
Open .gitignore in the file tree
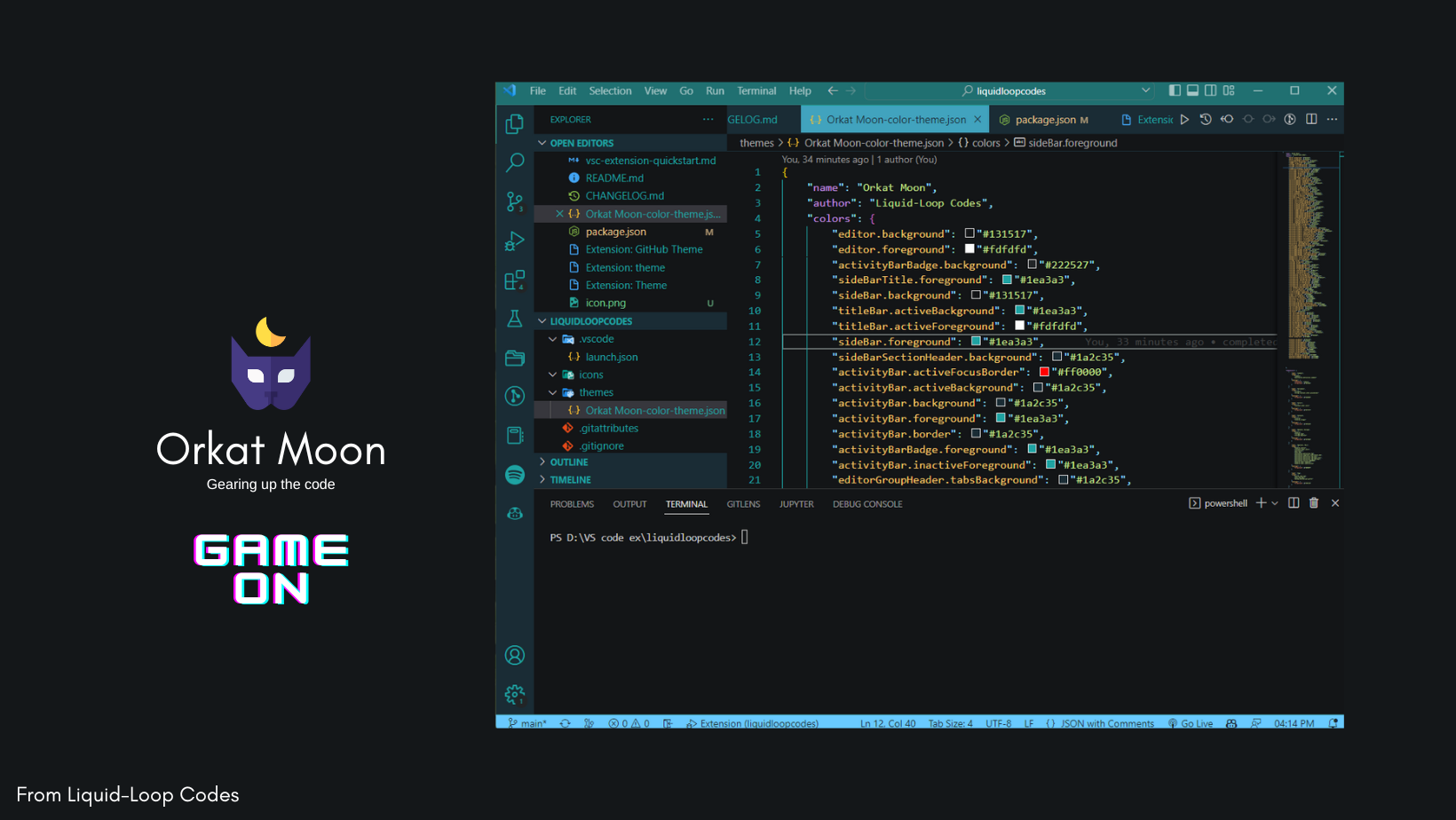tap(602, 445)
